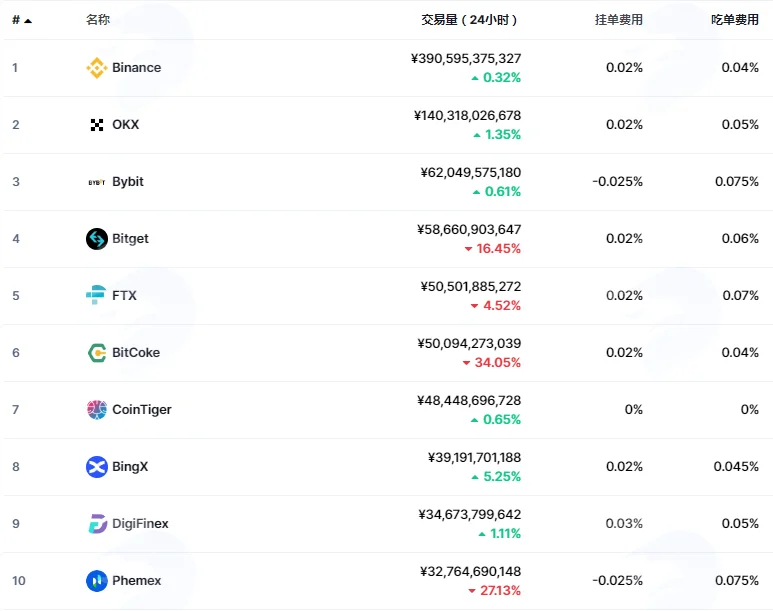This screenshot has height=611, width=773.
Task: Click the BitCoke logo icon
Action: click(x=97, y=353)
